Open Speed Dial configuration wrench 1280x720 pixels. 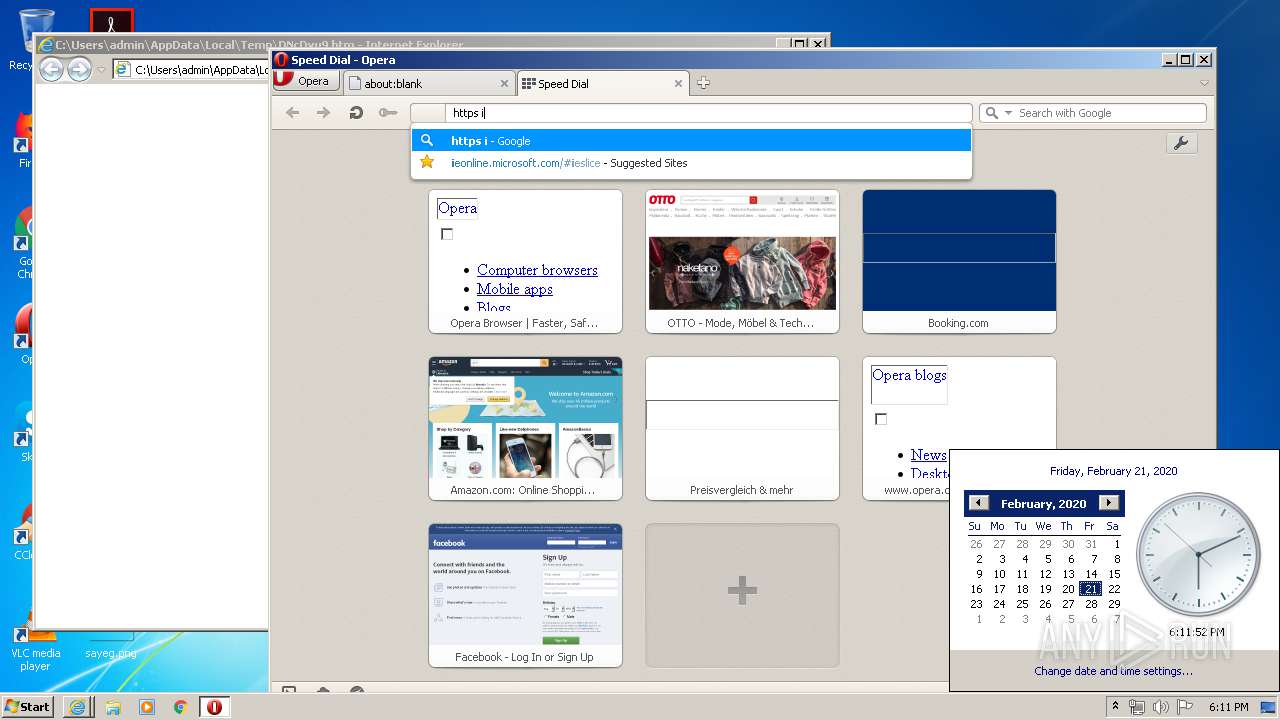coord(1181,143)
